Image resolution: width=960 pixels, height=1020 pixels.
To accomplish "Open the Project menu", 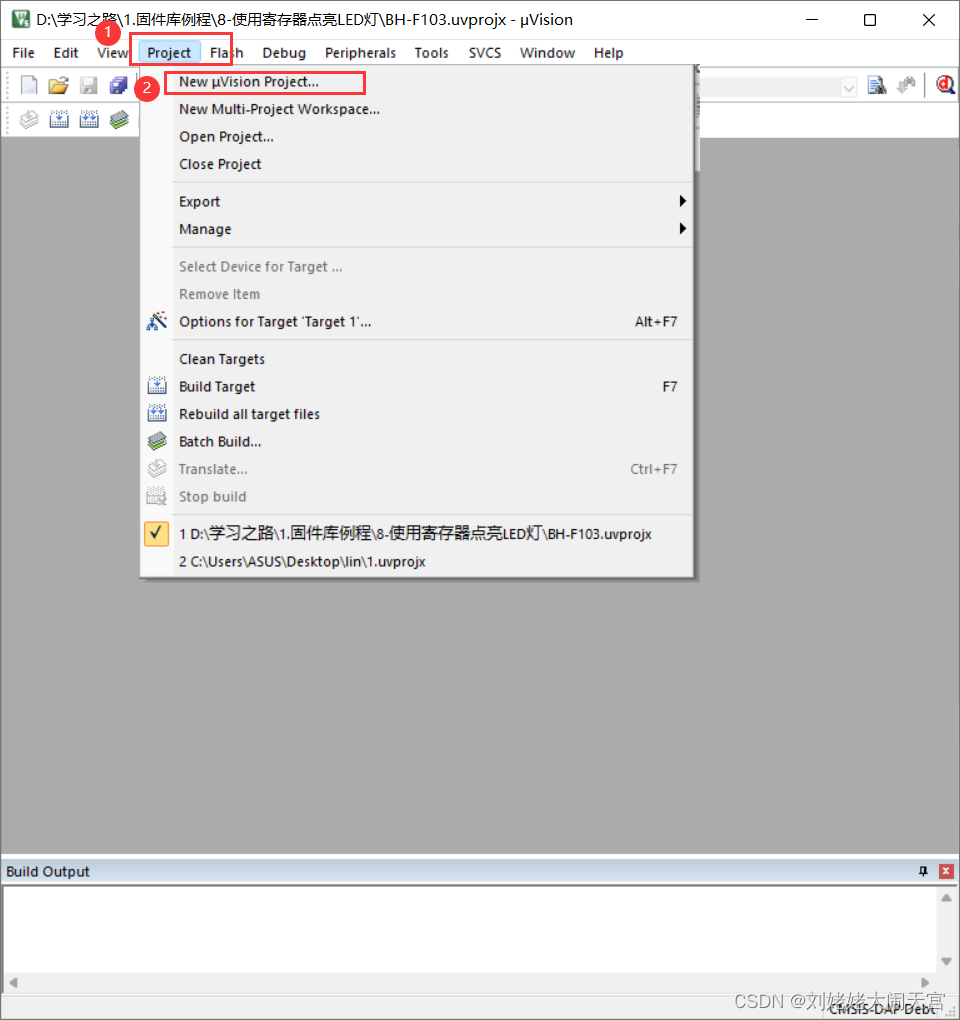I will coord(169,53).
